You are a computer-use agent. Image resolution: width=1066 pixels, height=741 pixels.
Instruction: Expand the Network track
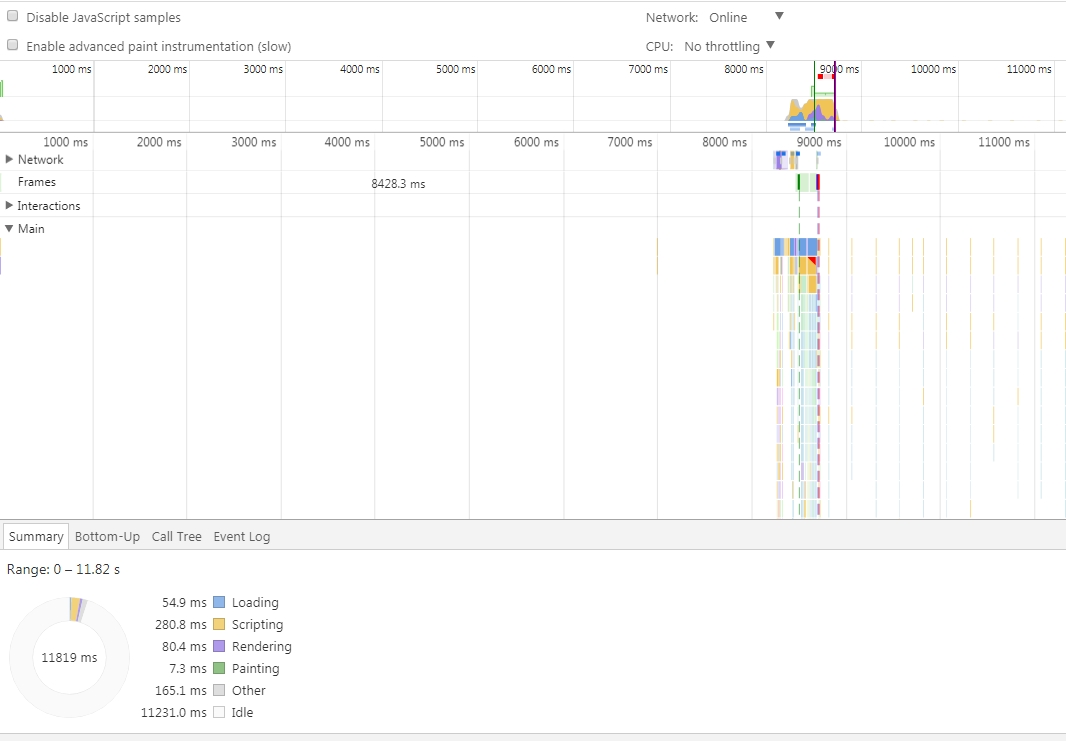[10, 159]
